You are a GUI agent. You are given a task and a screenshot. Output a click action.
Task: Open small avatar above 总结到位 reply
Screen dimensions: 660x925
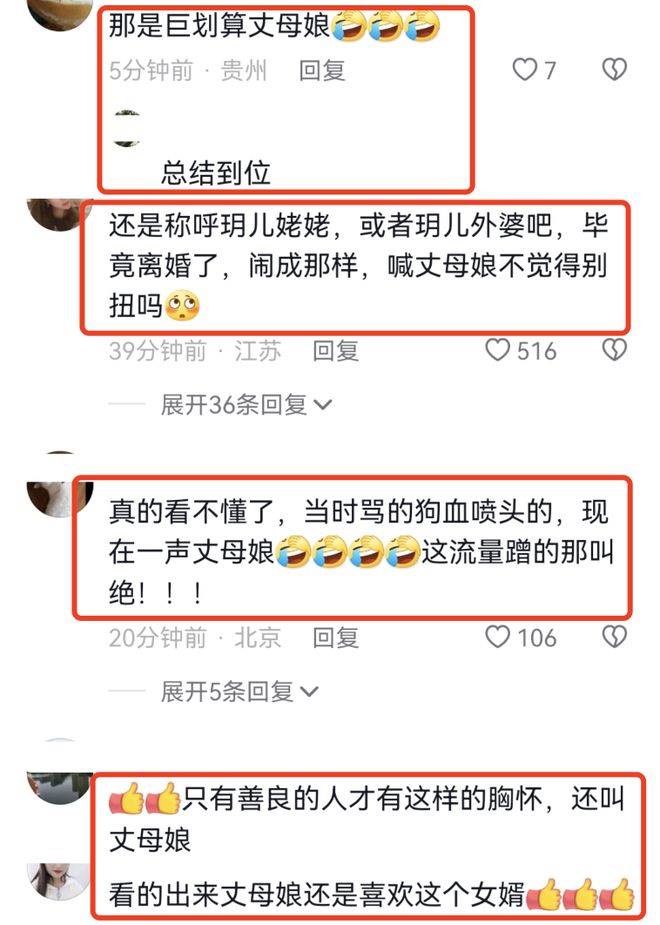click(127, 128)
